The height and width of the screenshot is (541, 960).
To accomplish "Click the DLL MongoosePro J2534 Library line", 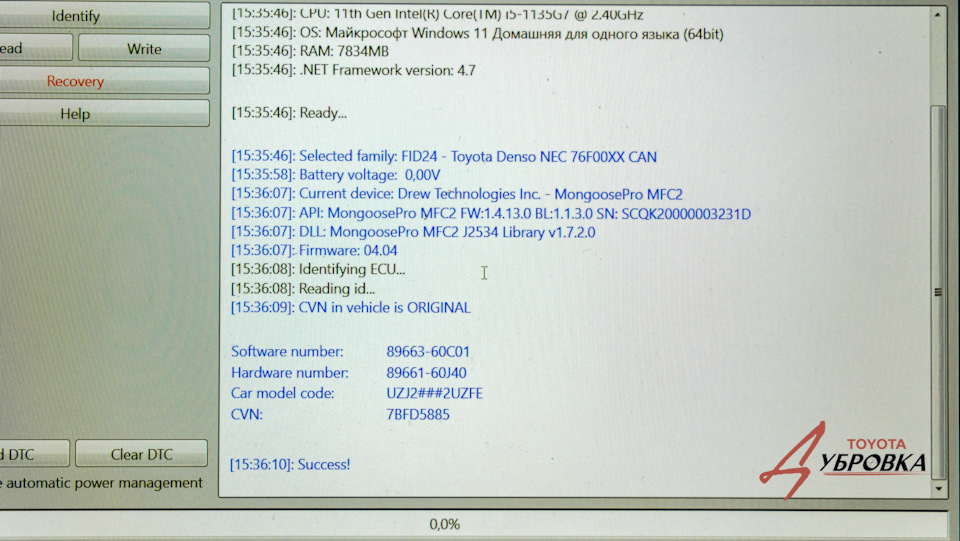I will (x=413, y=232).
